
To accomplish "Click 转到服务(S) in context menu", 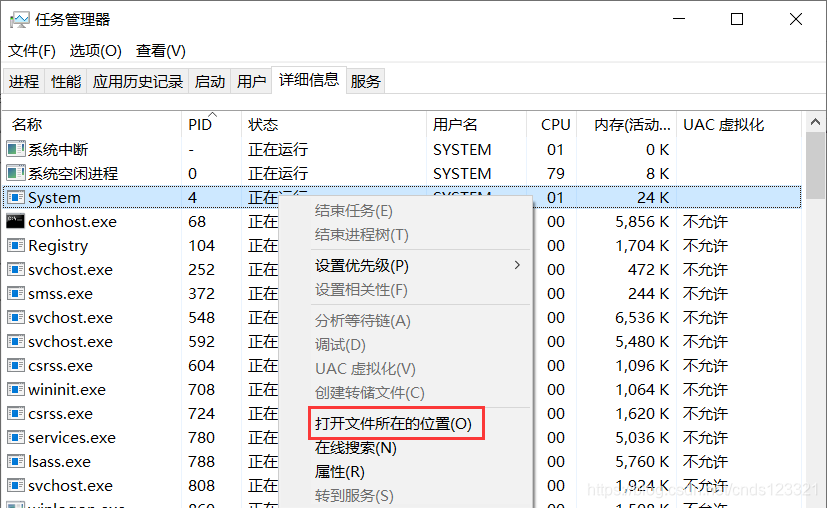I will click(354, 495).
